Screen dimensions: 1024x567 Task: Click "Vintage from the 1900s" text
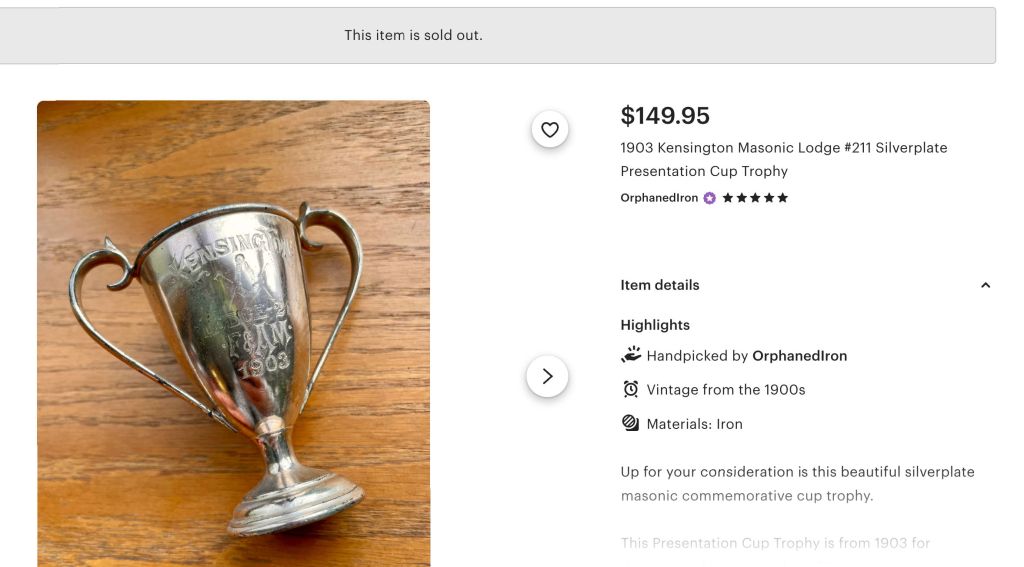click(x=725, y=390)
